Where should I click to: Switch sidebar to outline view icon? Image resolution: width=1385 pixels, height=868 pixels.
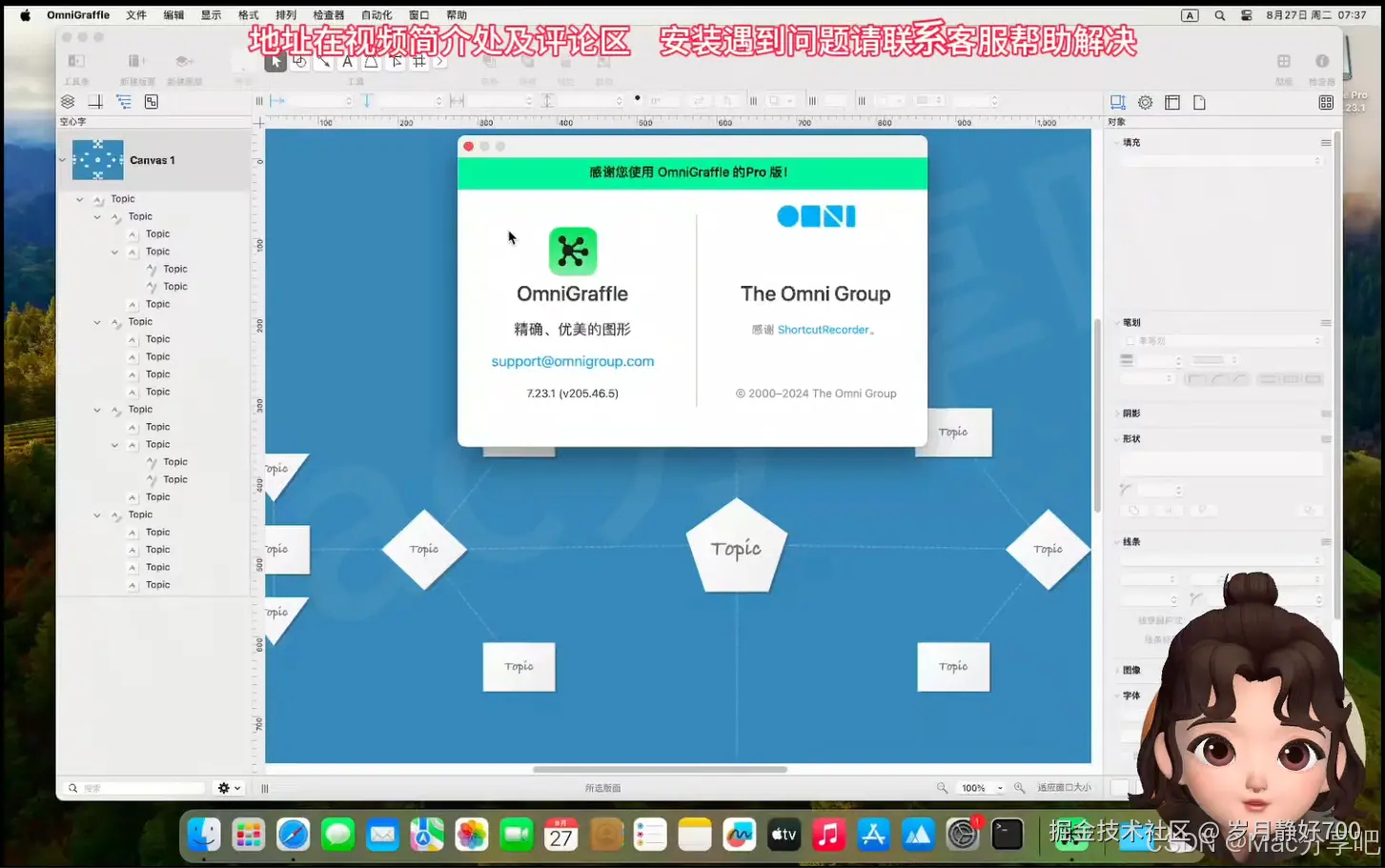coord(124,102)
